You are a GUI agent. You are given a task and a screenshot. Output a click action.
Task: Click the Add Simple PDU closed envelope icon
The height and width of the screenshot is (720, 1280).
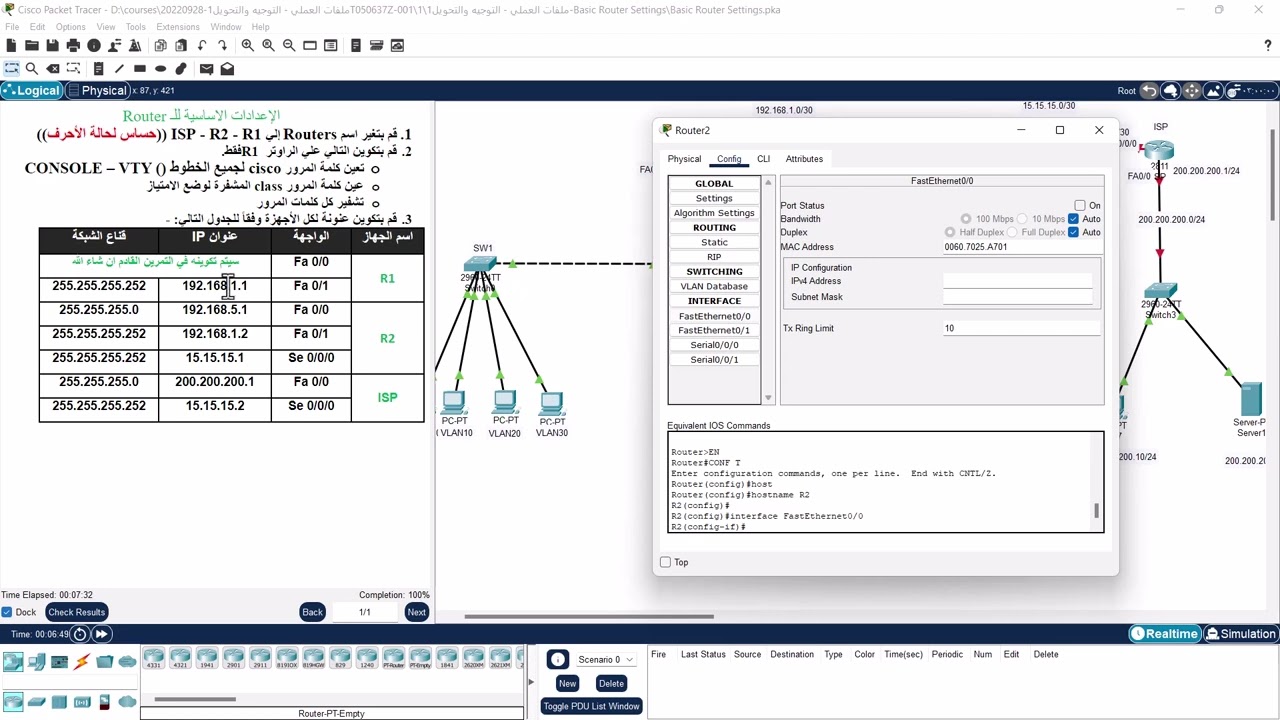click(x=206, y=68)
